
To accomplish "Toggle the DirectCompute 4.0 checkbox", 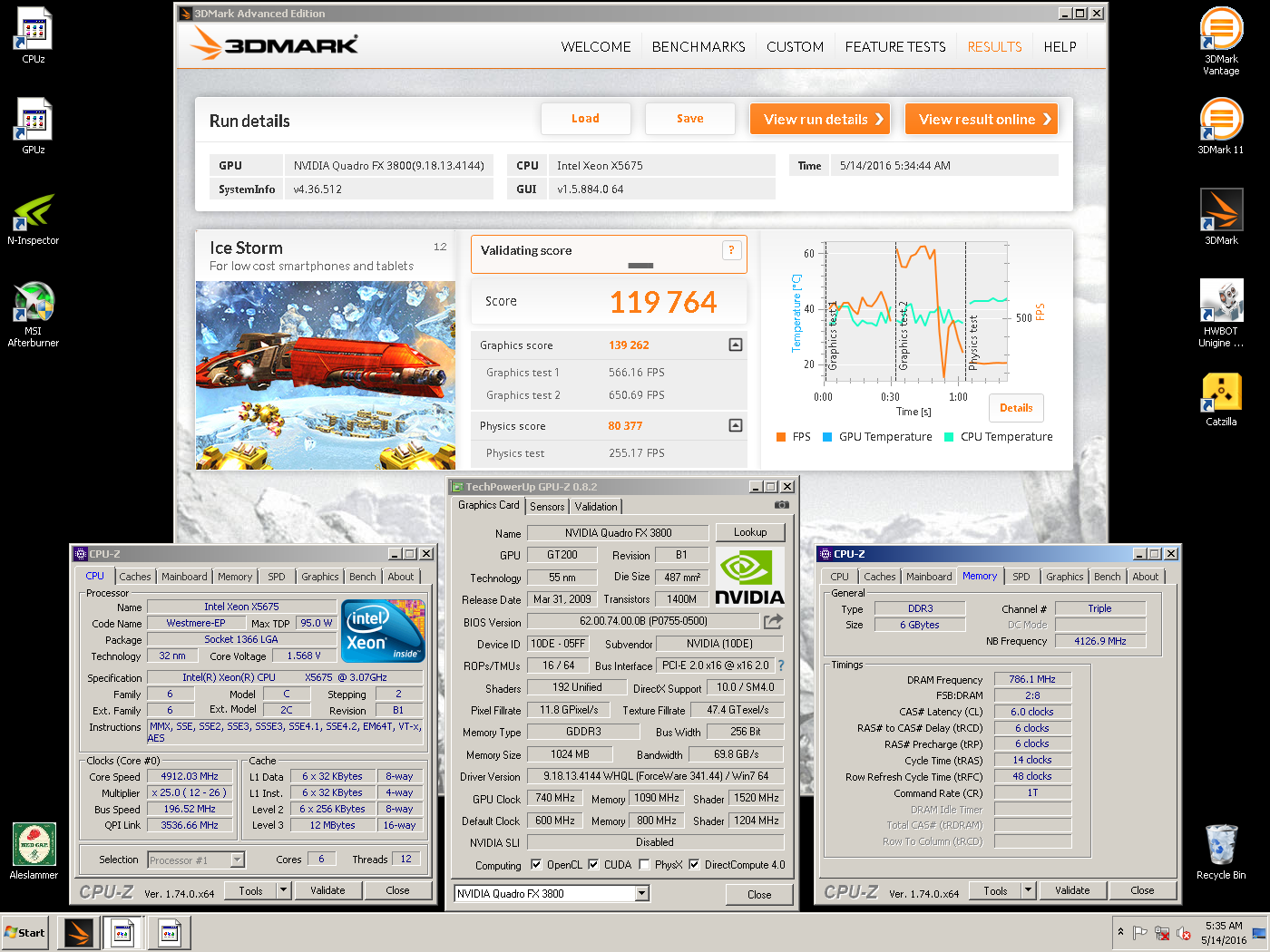I will [x=694, y=865].
